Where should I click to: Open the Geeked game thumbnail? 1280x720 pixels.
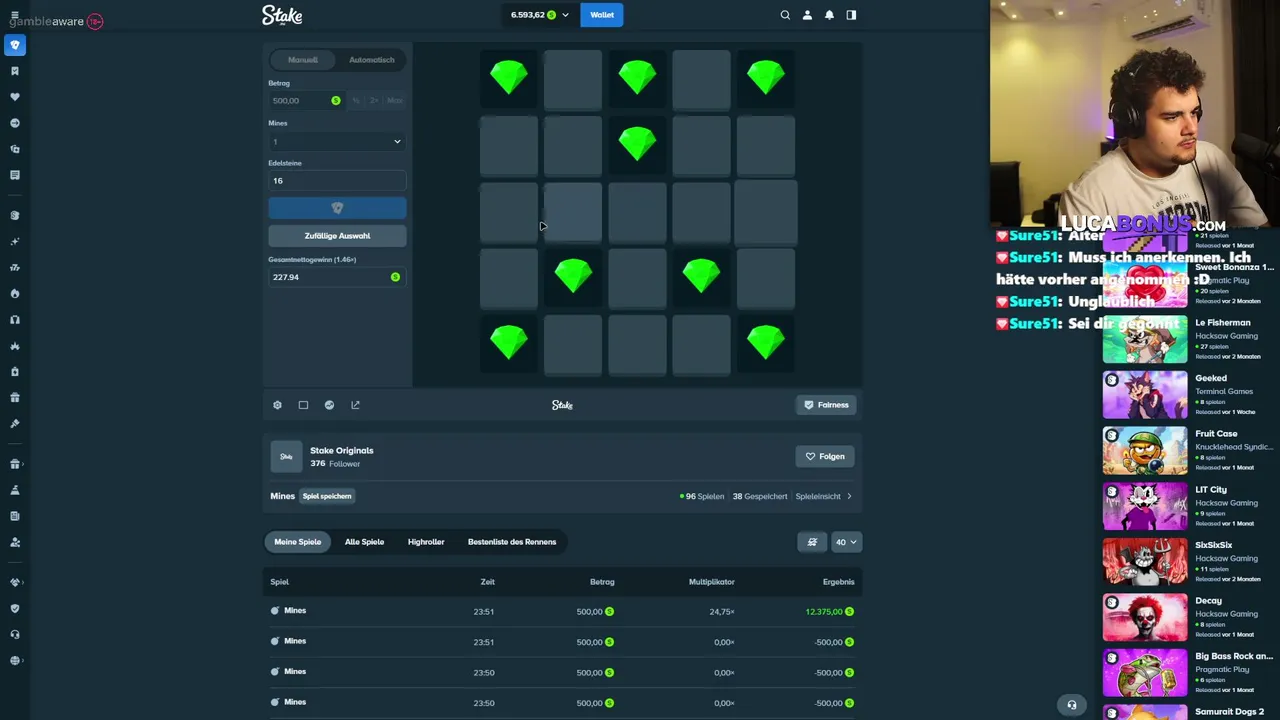1145,394
